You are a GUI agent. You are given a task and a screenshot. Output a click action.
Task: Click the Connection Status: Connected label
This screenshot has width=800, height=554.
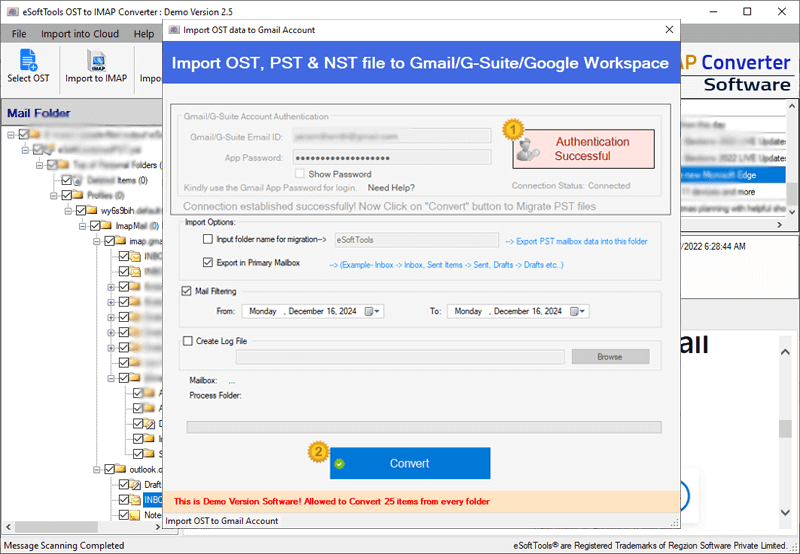(x=571, y=186)
